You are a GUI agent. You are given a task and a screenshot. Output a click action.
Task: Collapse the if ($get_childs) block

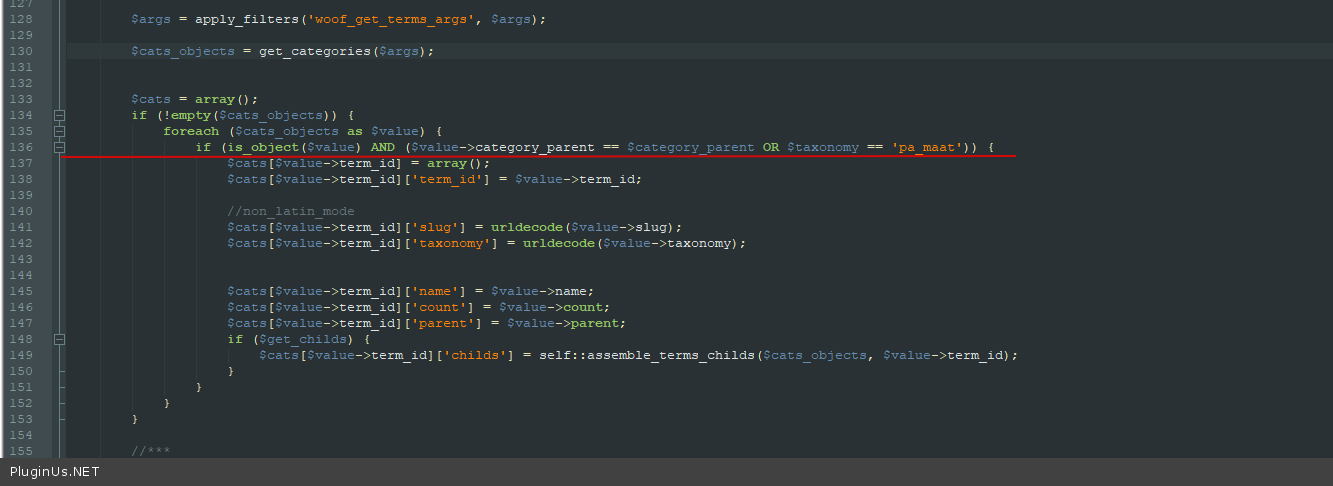click(60, 339)
